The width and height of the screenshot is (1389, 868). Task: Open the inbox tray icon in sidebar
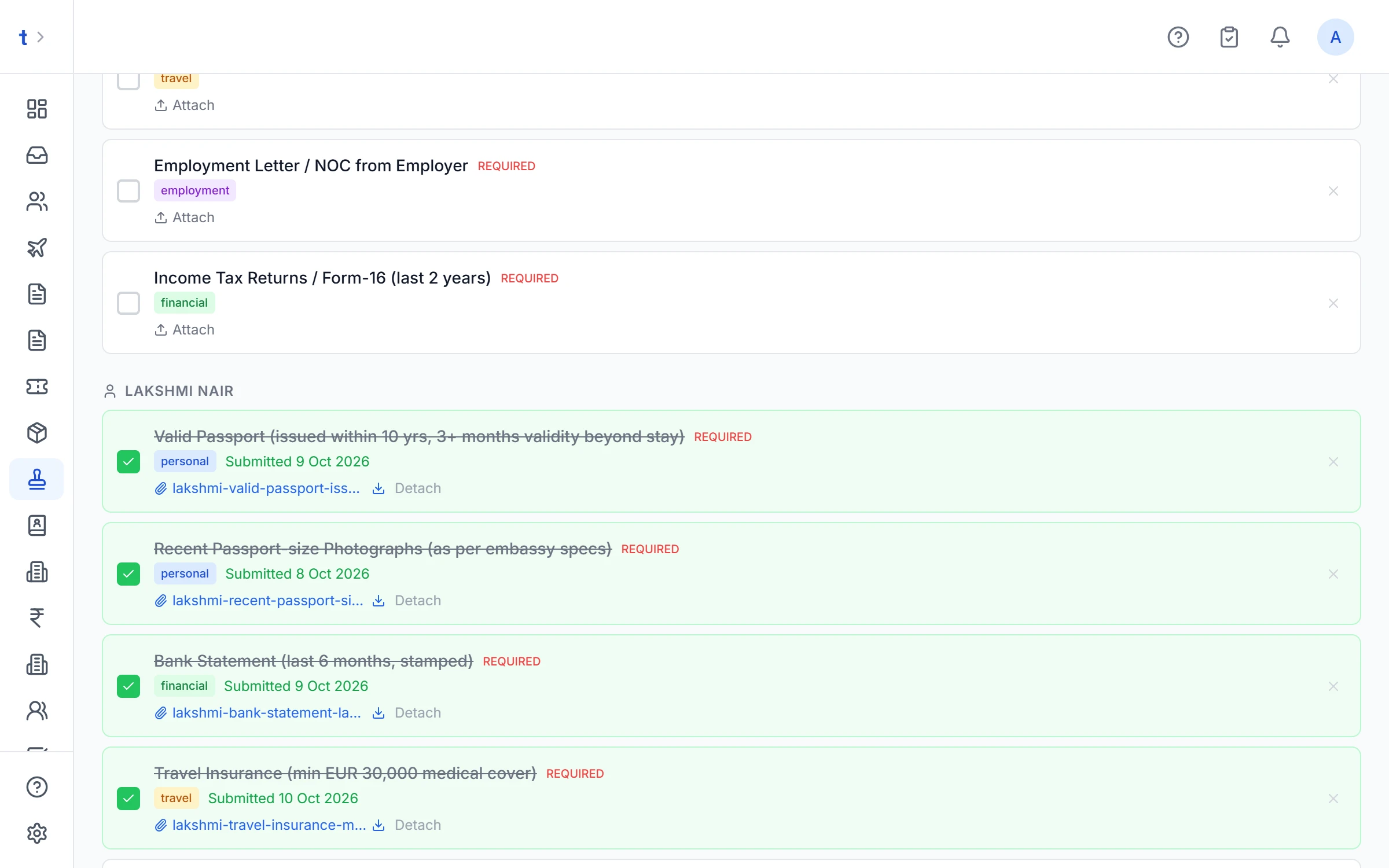37,155
